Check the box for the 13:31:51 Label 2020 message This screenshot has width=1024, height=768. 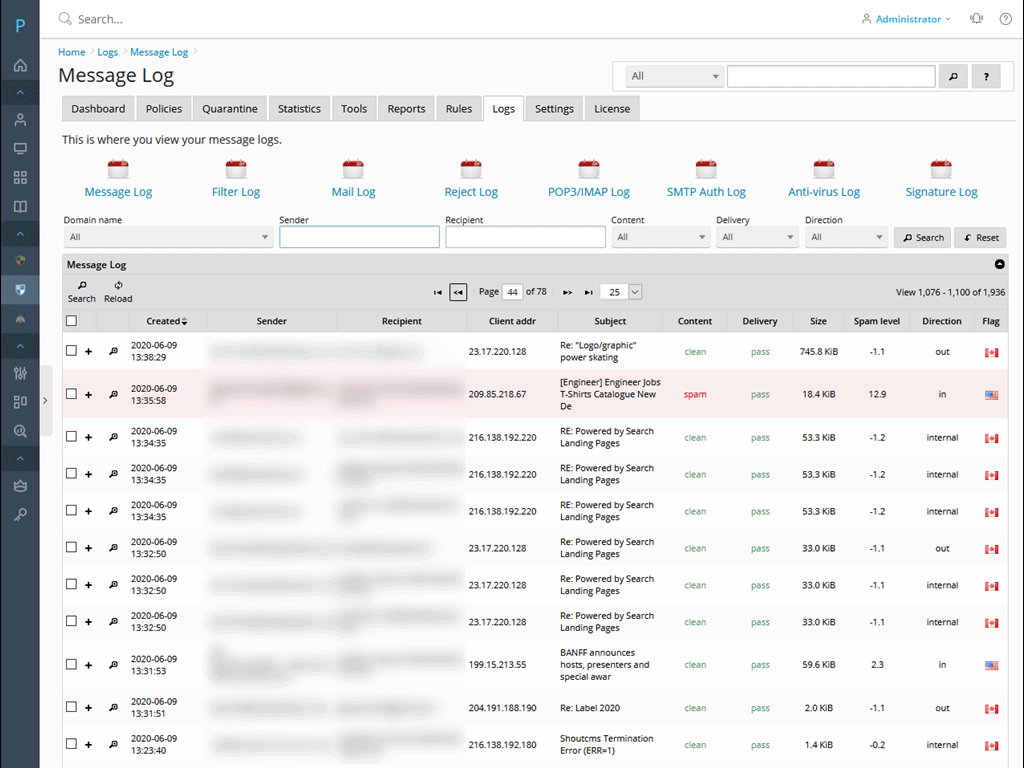click(x=71, y=707)
